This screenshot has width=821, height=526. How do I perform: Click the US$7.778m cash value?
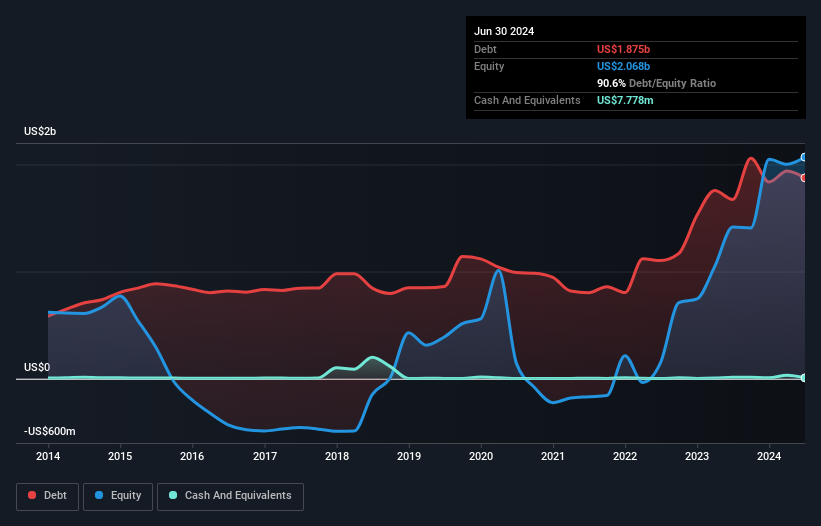pos(625,100)
